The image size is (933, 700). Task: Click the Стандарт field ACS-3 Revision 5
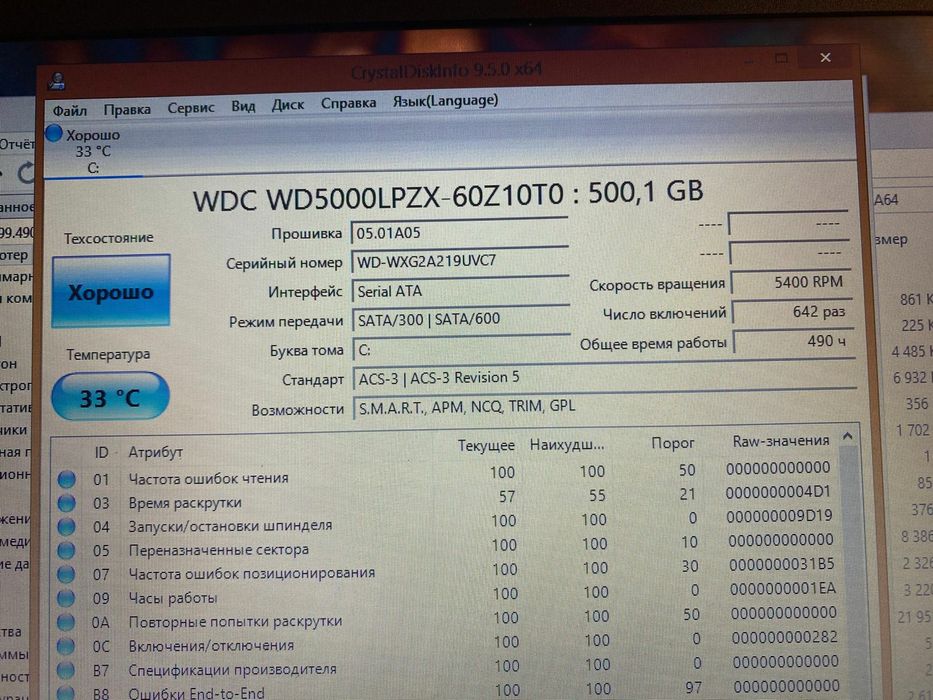pos(605,377)
